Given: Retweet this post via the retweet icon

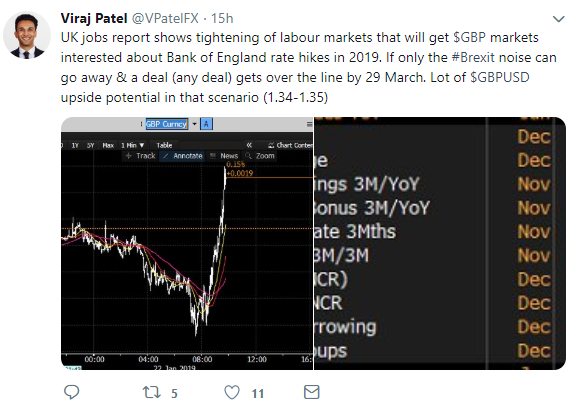Looking at the screenshot, I should (x=152, y=392).
